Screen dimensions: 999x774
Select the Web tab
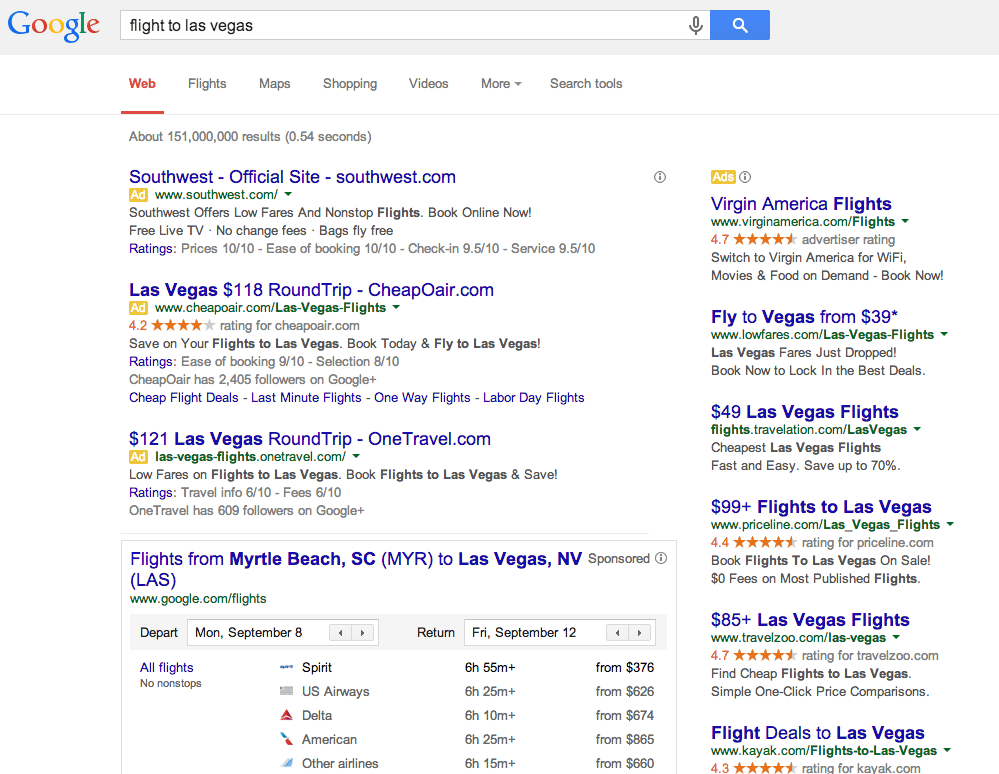[142, 83]
